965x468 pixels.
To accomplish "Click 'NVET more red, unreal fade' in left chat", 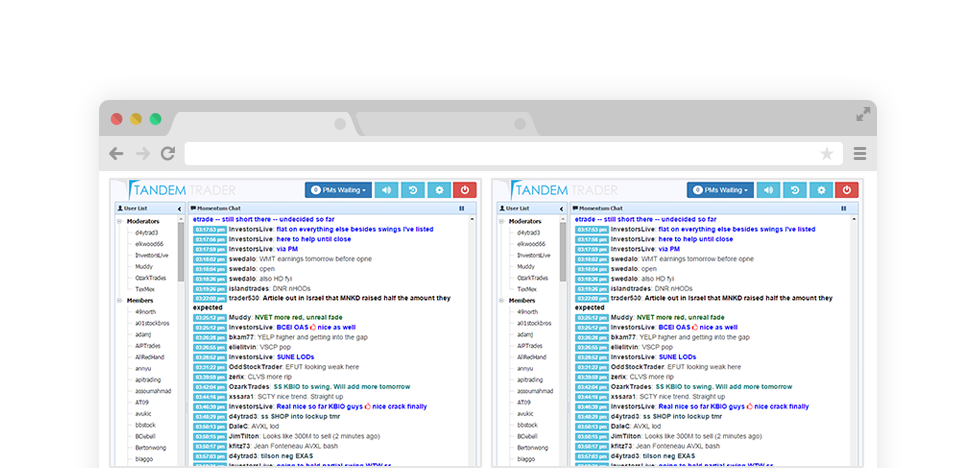I will tap(298, 318).
